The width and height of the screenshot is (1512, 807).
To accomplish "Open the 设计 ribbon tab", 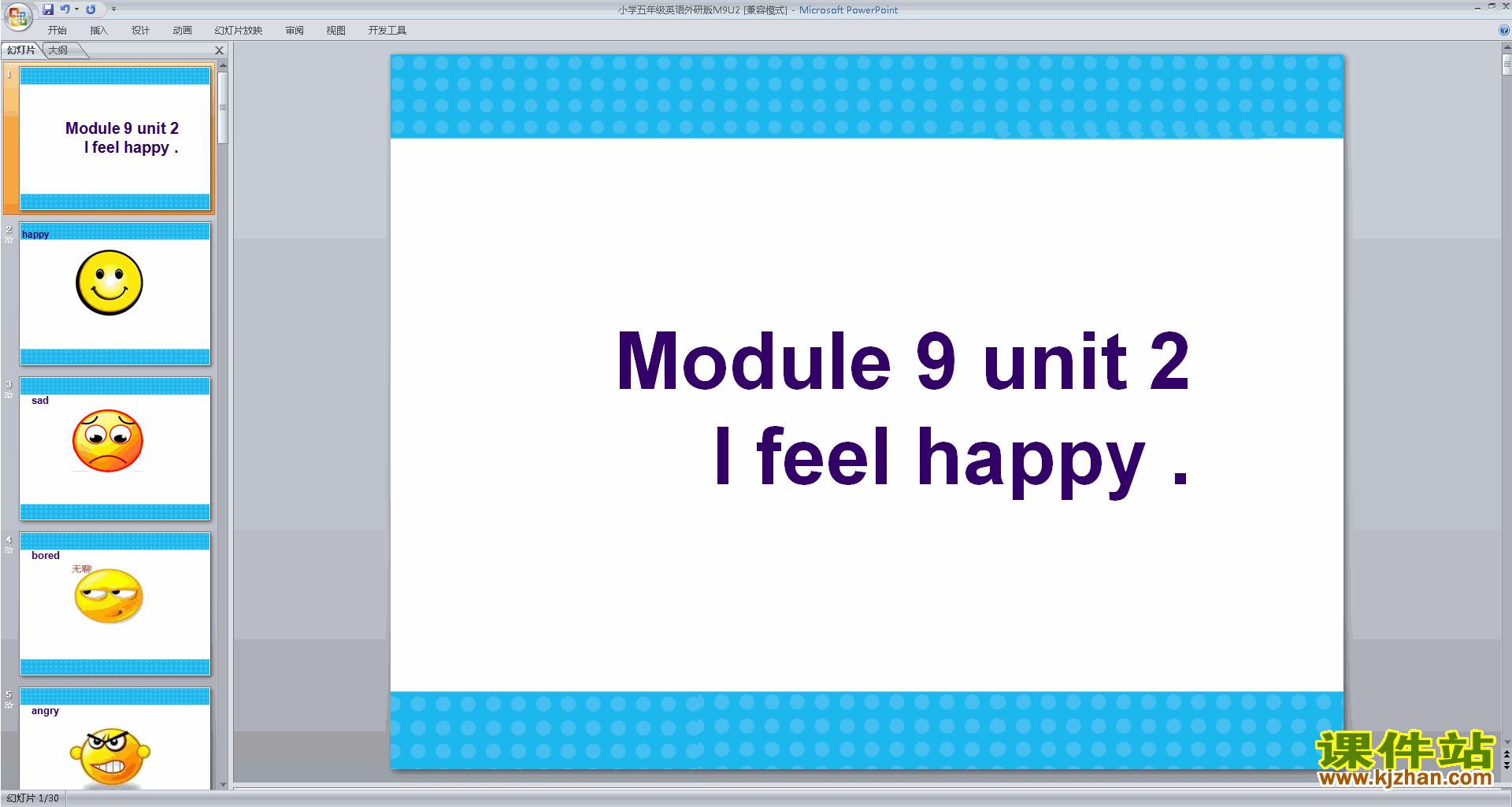I will (x=140, y=31).
